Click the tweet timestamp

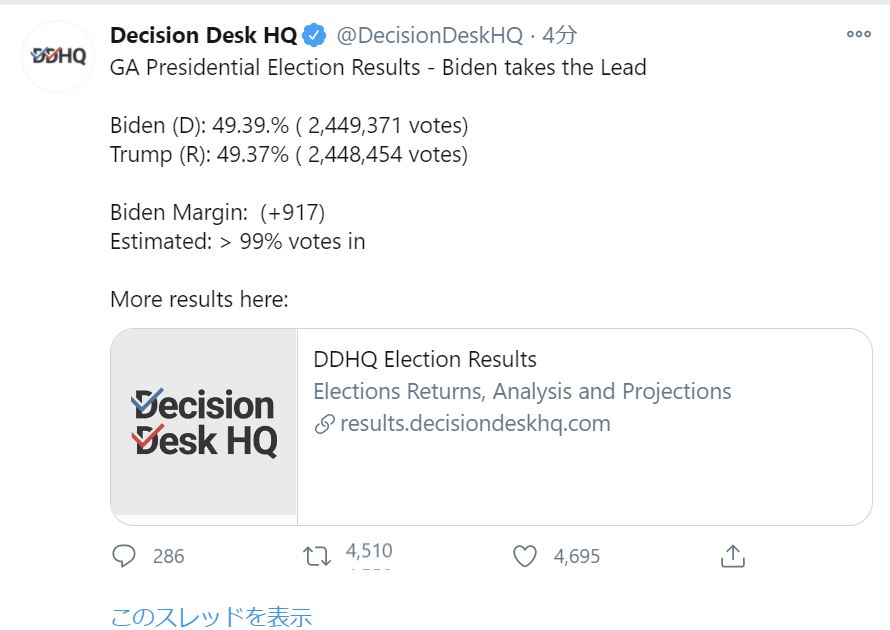pos(560,36)
